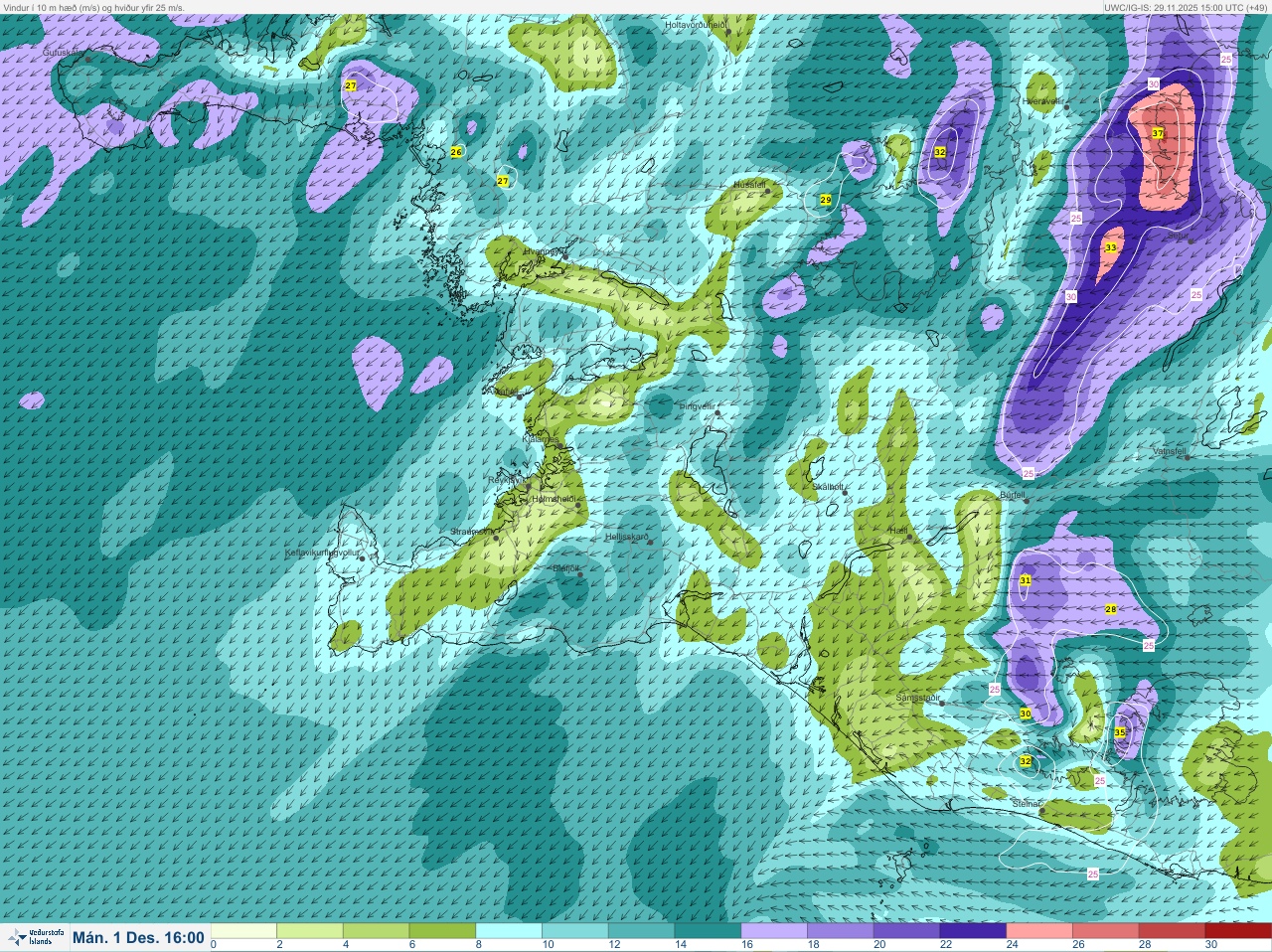This screenshot has width=1272, height=952.
Task: Click the Hvanneyri station label
Action: (544, 252)
